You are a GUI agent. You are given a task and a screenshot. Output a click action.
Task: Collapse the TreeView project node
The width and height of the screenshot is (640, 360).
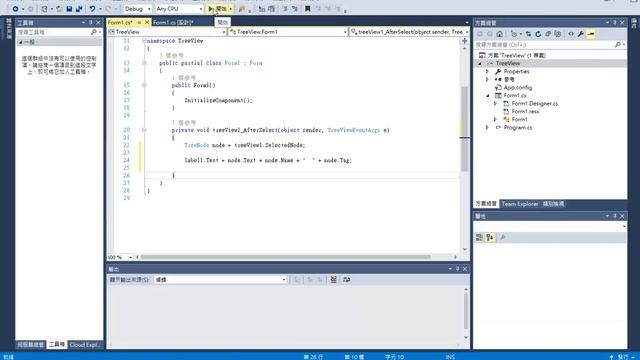click(480, 63)
